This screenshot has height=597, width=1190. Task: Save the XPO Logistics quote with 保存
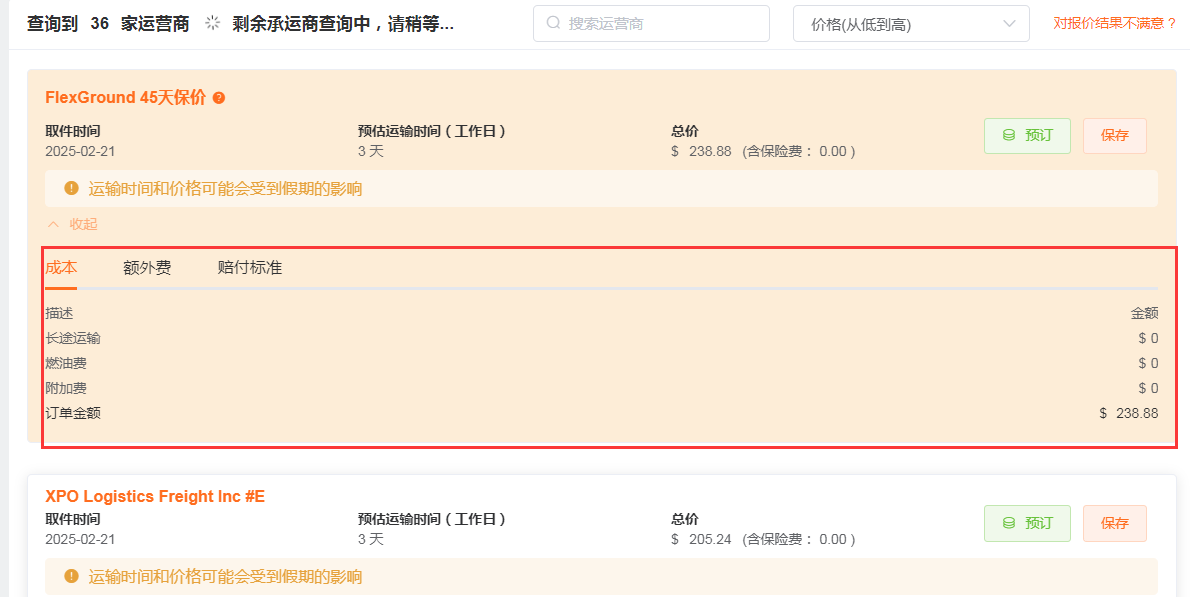[1114, 523]
